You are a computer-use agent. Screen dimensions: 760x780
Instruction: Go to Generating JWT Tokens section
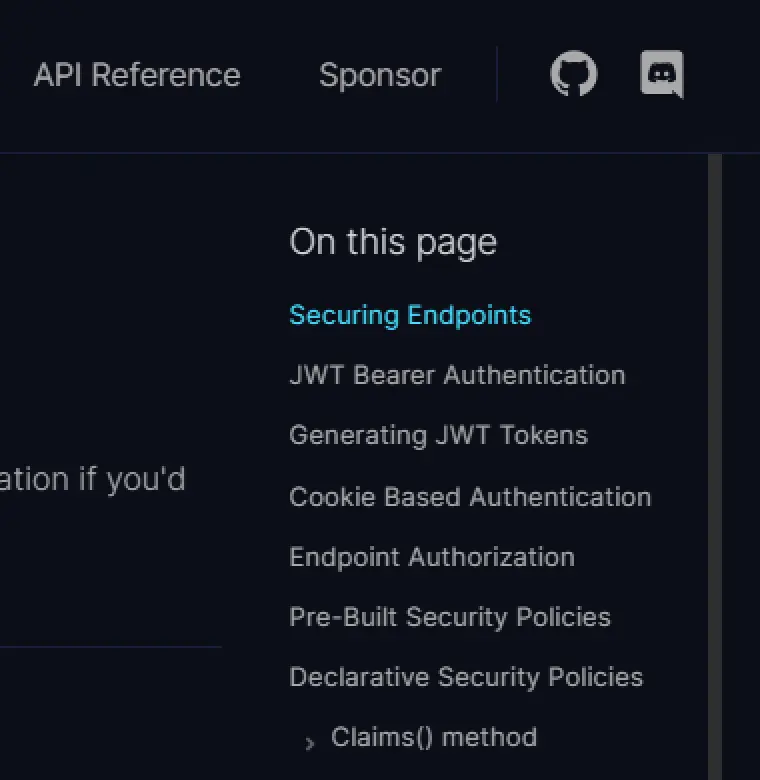pos(438,435)
